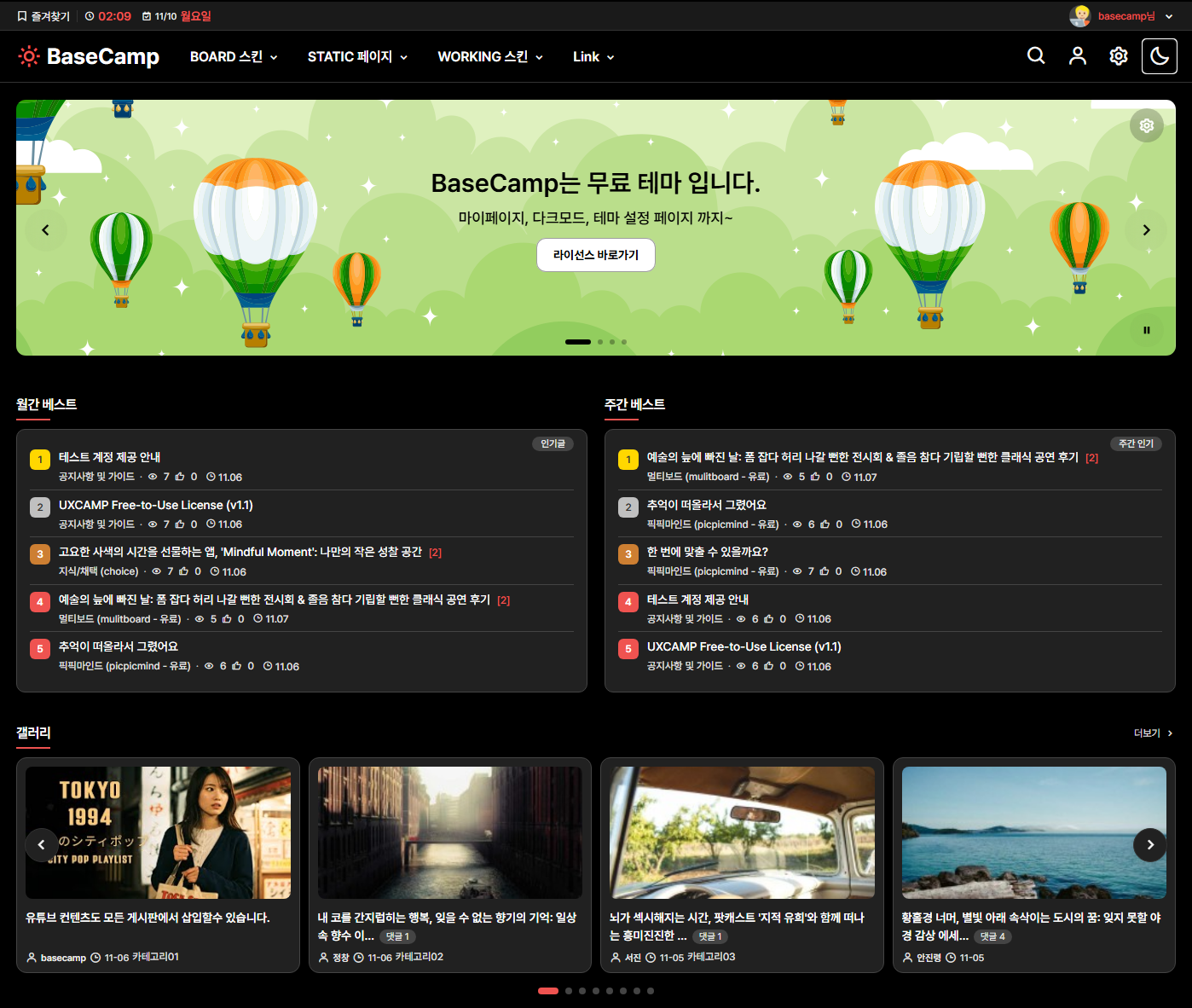Click the 라이선스 바로가기 button

(x=595, y=255)
